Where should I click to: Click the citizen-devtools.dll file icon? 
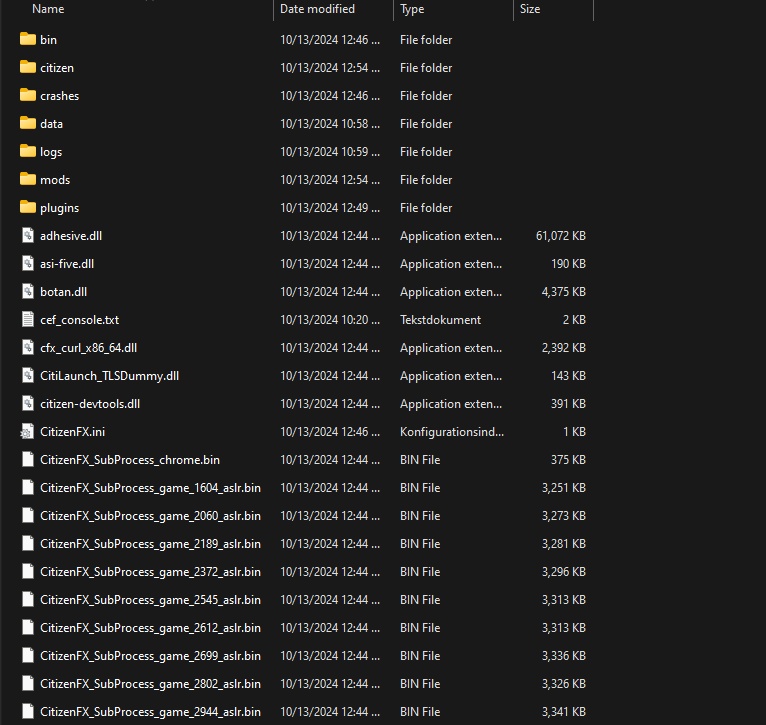28,404
